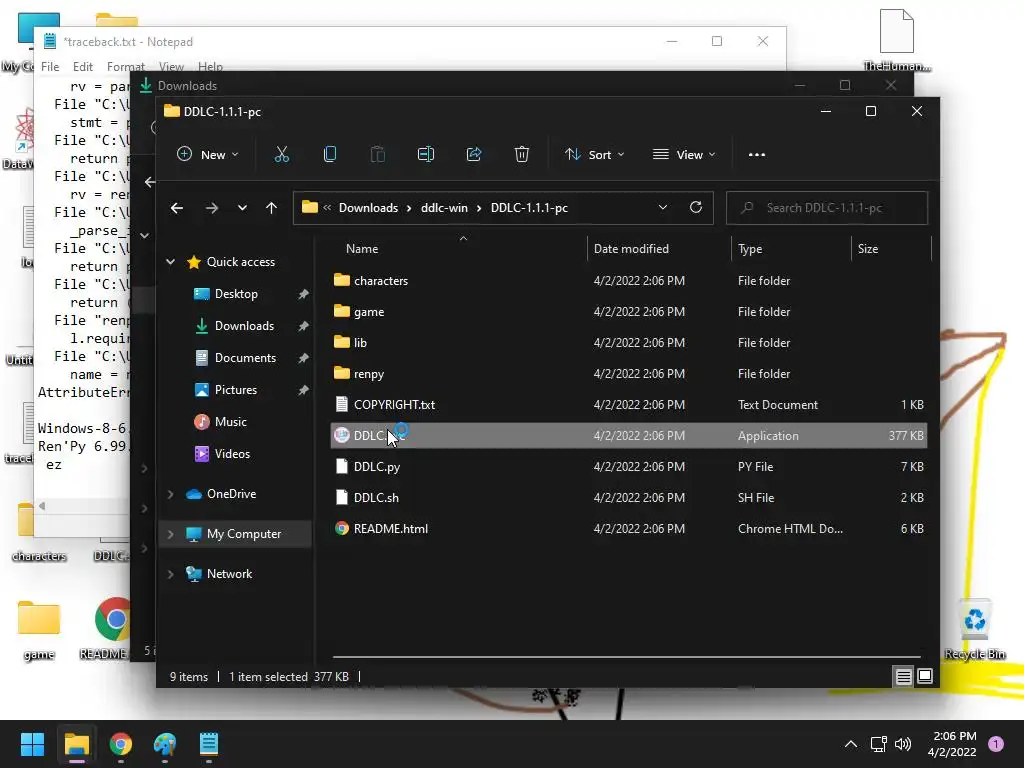Image resolution: width=1024 pixels, height=768 pixels.
Task: Select the README.html file row in Explorer
Action: (629, 529)
